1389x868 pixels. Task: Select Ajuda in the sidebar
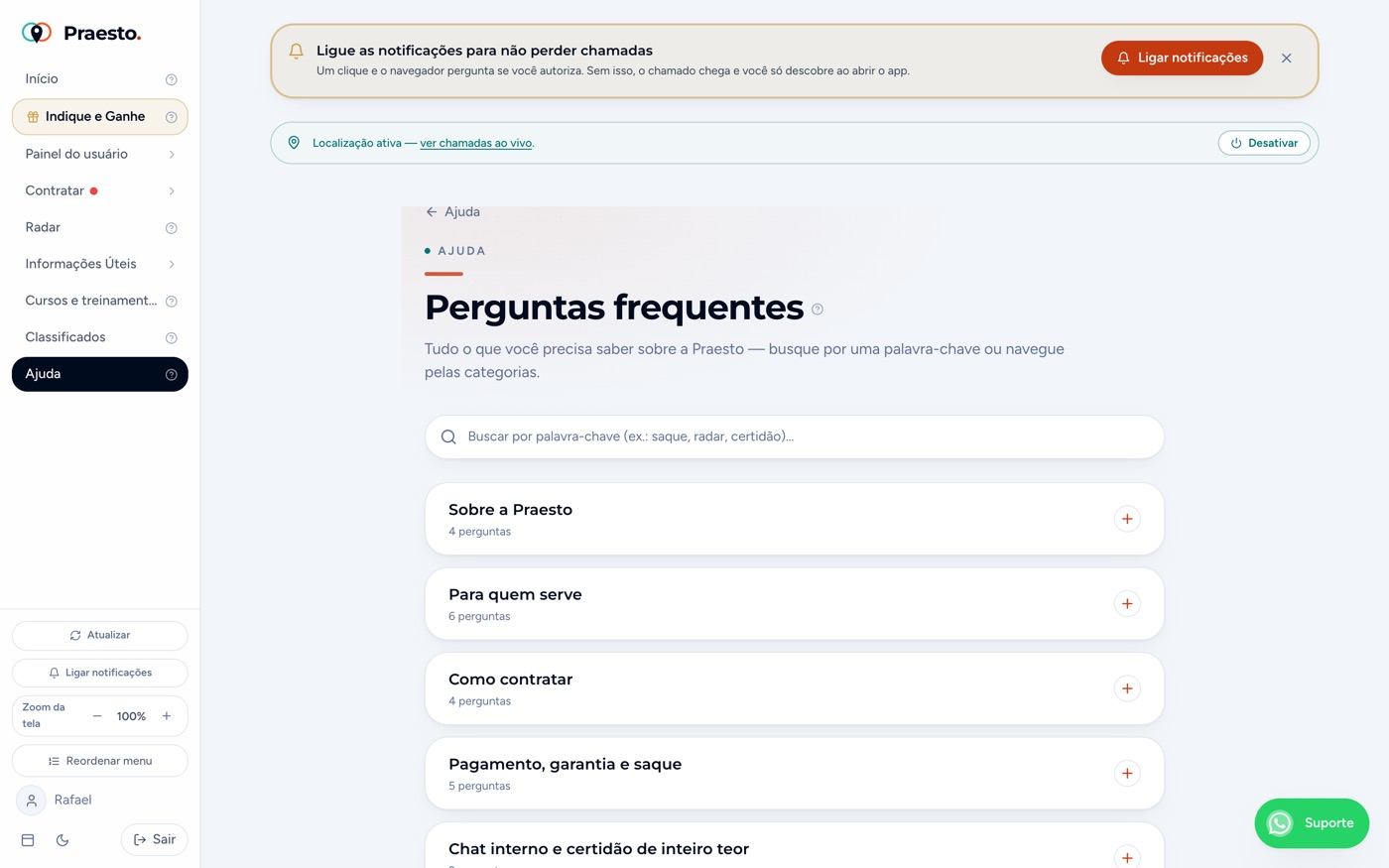point(100,375)
